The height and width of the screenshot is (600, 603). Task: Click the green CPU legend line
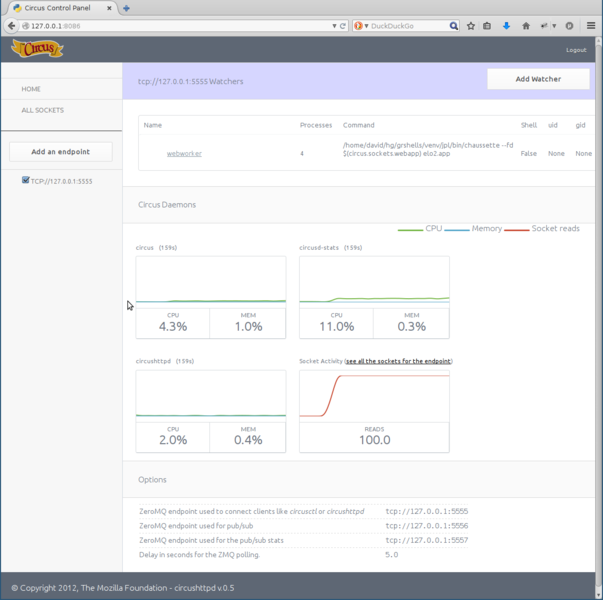410,230
